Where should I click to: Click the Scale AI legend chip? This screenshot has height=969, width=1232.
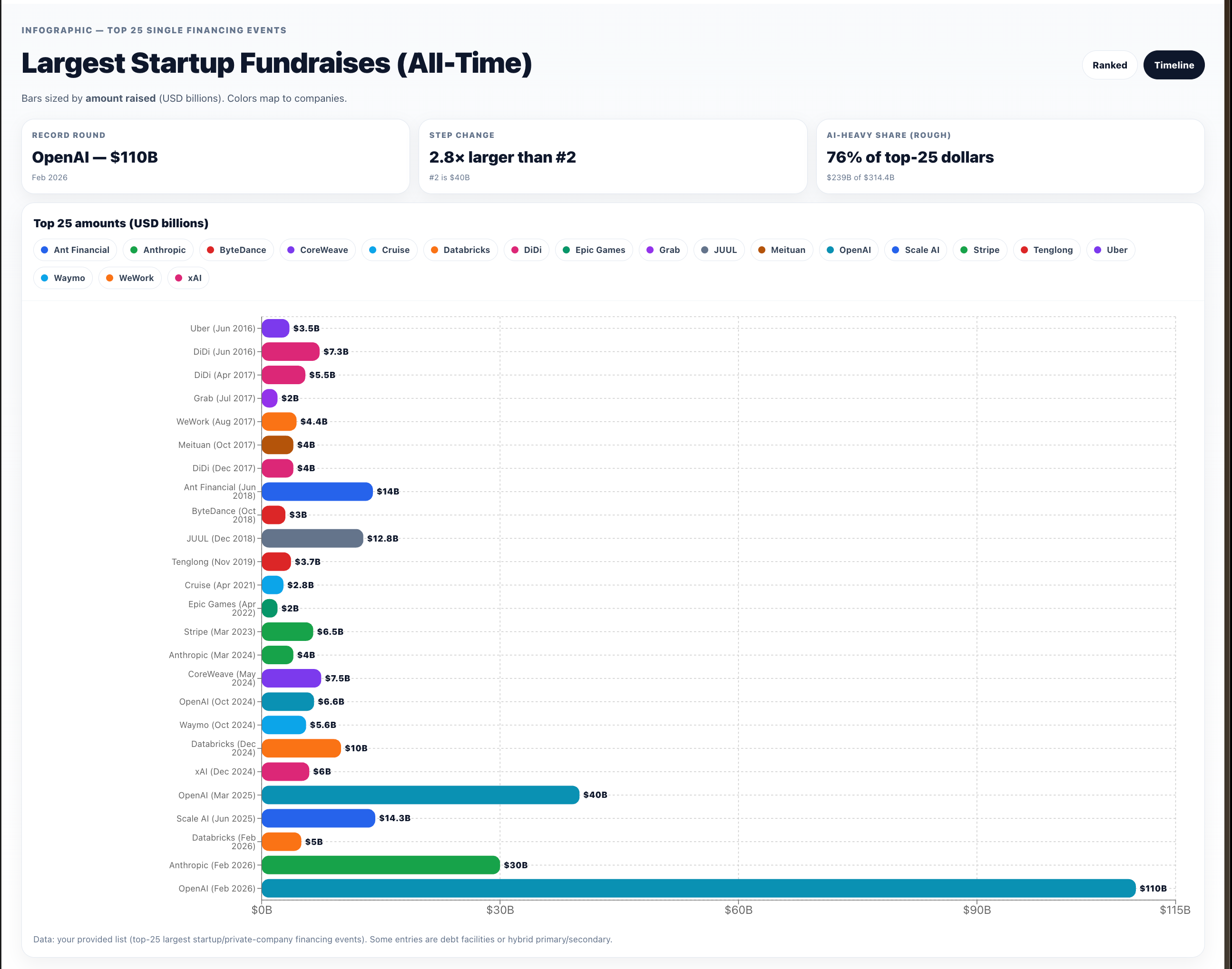pos(915,250)
